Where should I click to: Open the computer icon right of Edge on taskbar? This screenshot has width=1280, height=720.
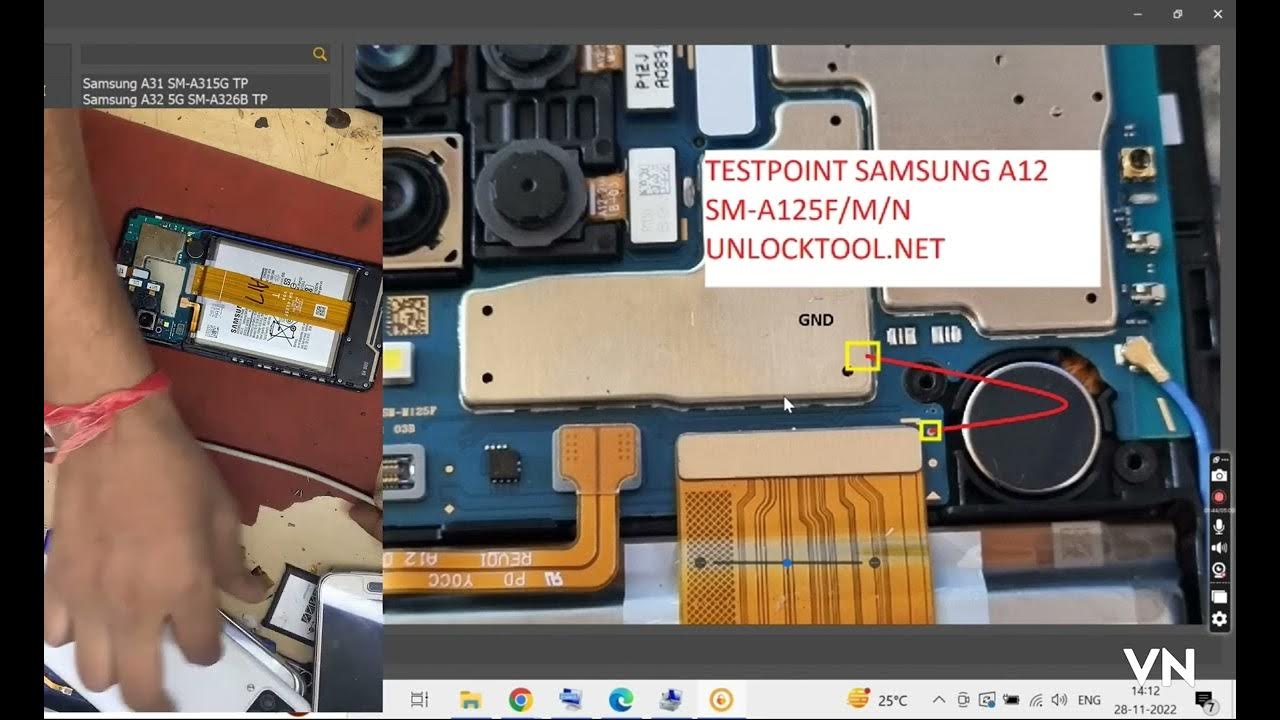click(x=671, y=700)
